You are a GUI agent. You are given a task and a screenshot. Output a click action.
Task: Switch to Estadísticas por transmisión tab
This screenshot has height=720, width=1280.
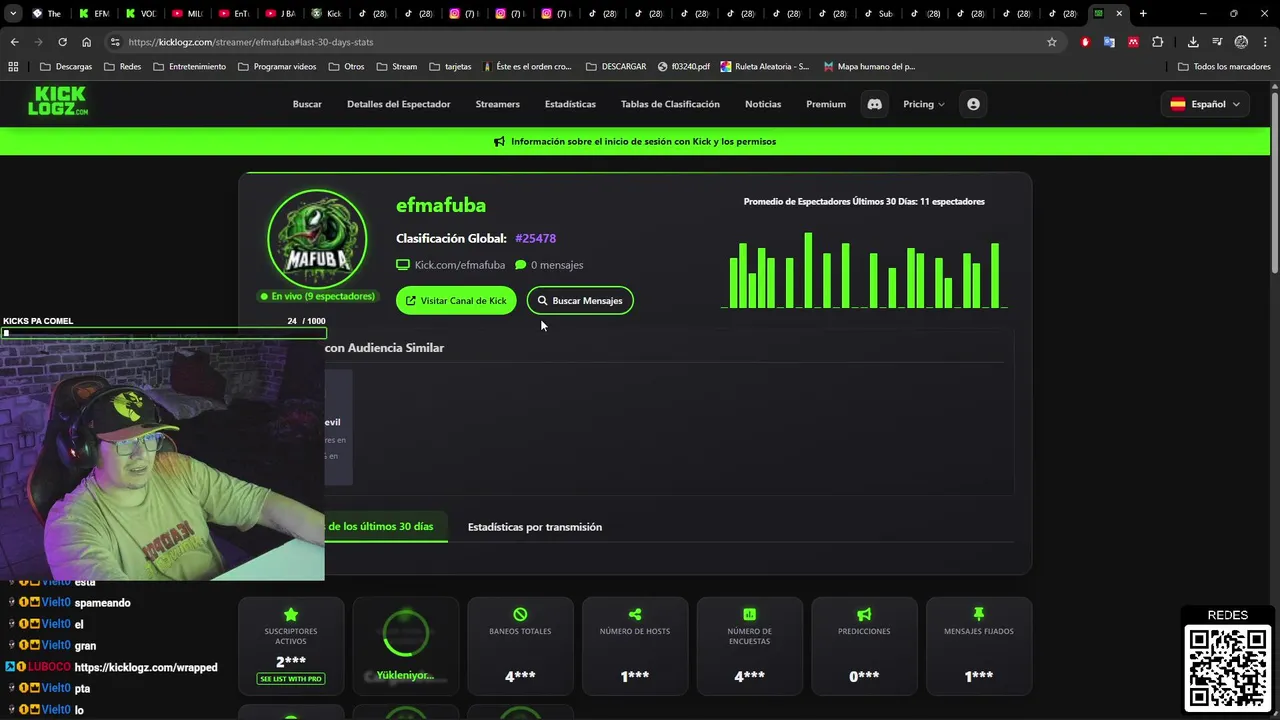click(x=535, y=527)
